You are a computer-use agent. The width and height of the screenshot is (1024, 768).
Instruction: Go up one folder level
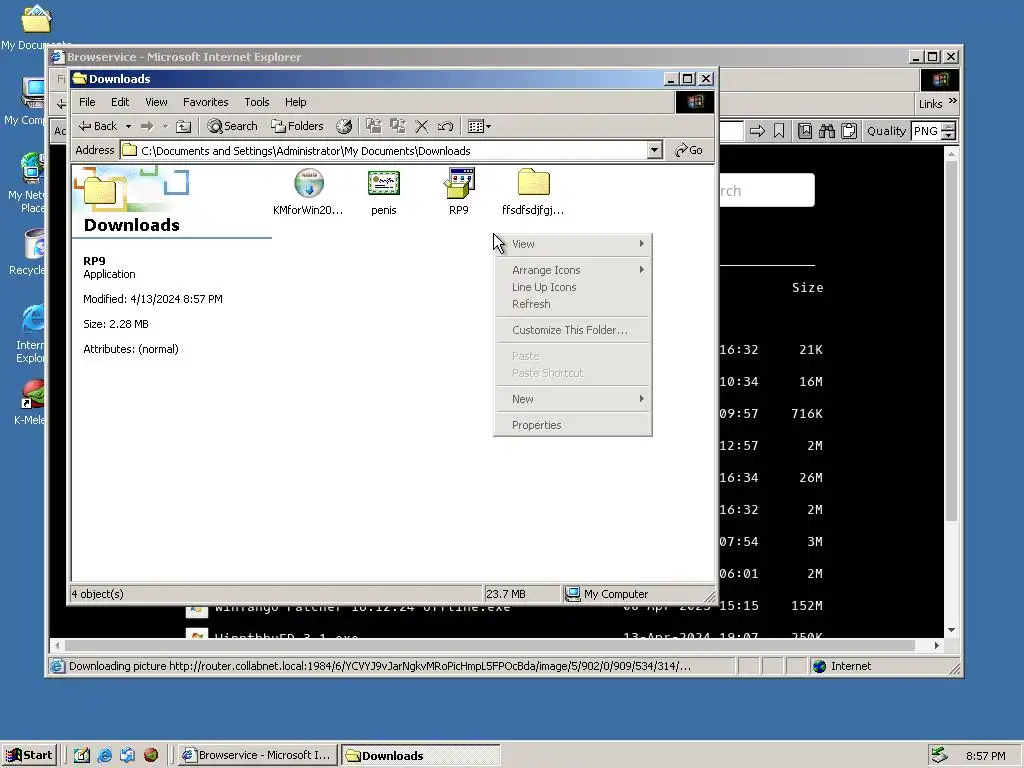[184, 126]
